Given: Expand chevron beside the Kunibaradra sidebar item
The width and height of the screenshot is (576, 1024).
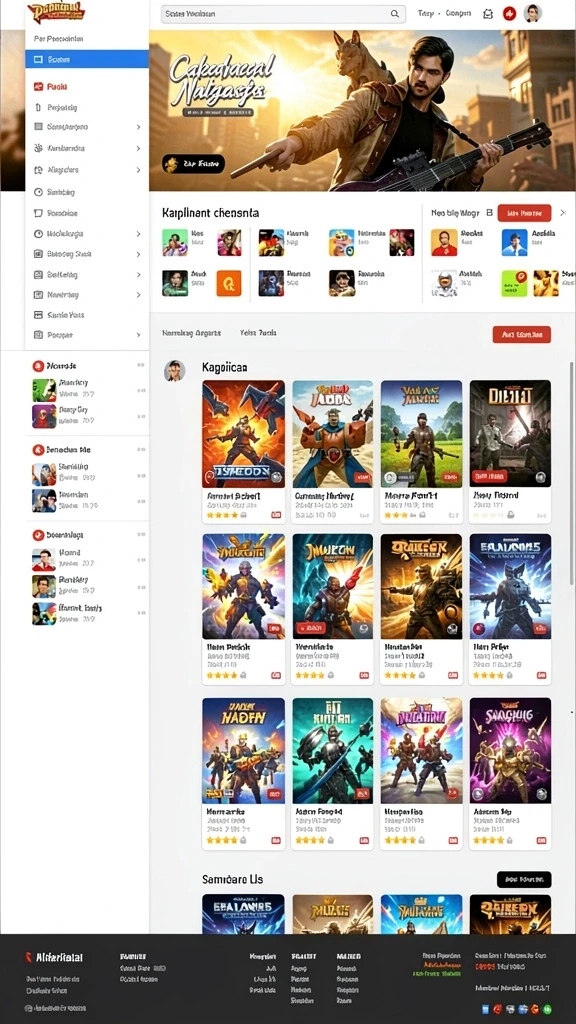Looking at the screenshot, I should pos(138,149).
